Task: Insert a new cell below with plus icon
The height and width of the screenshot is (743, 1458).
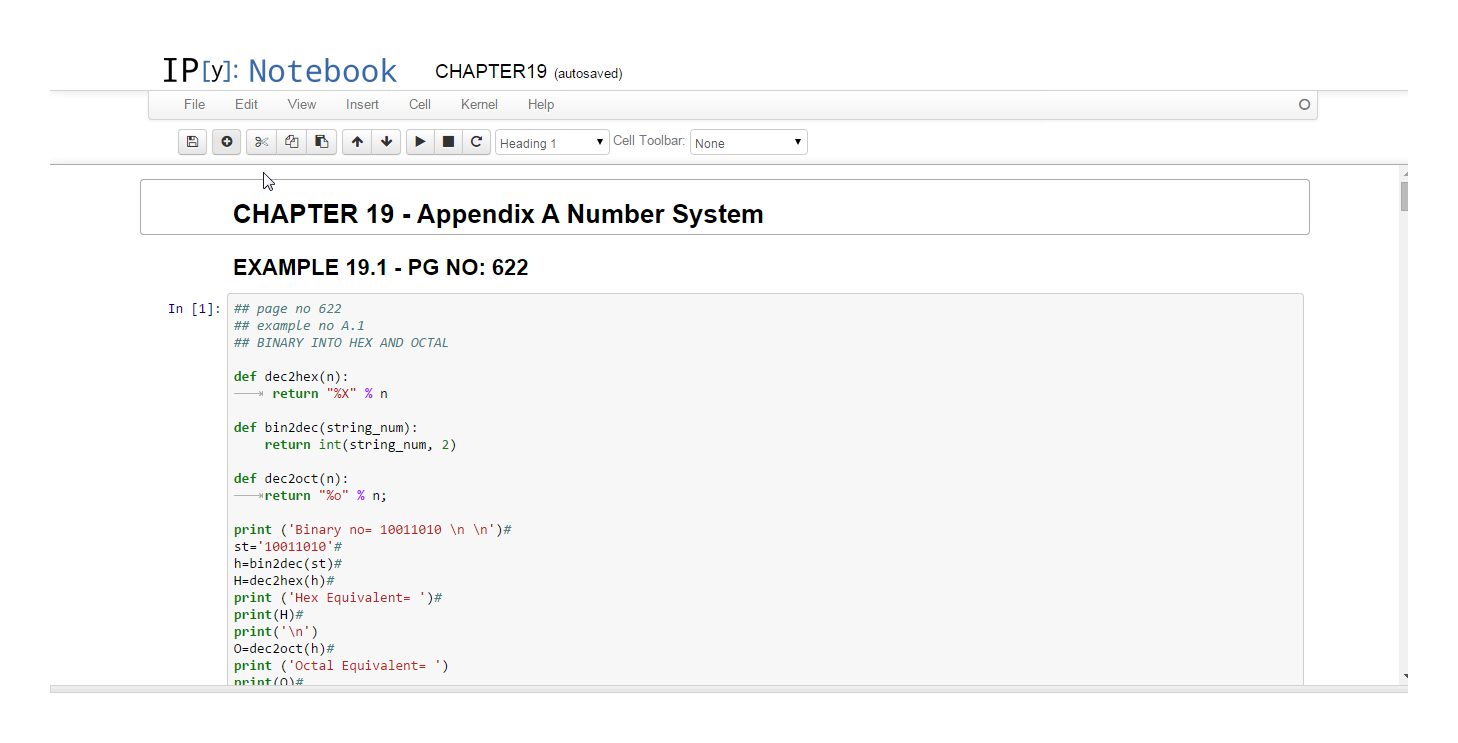Action: (226, 142)
